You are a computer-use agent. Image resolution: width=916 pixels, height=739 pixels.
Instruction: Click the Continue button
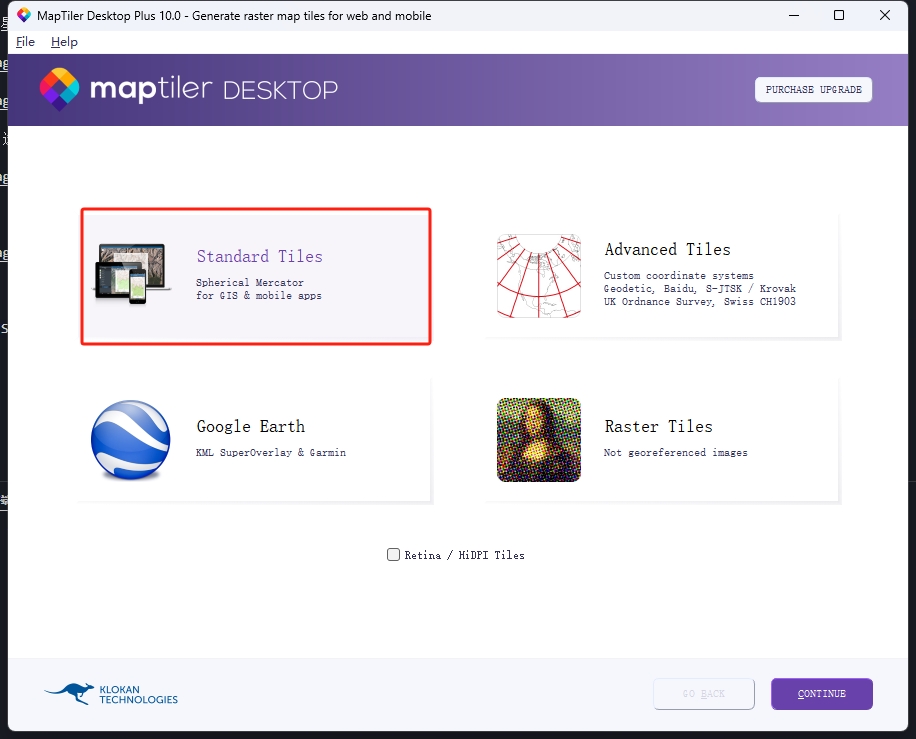[x=821, y=693]
